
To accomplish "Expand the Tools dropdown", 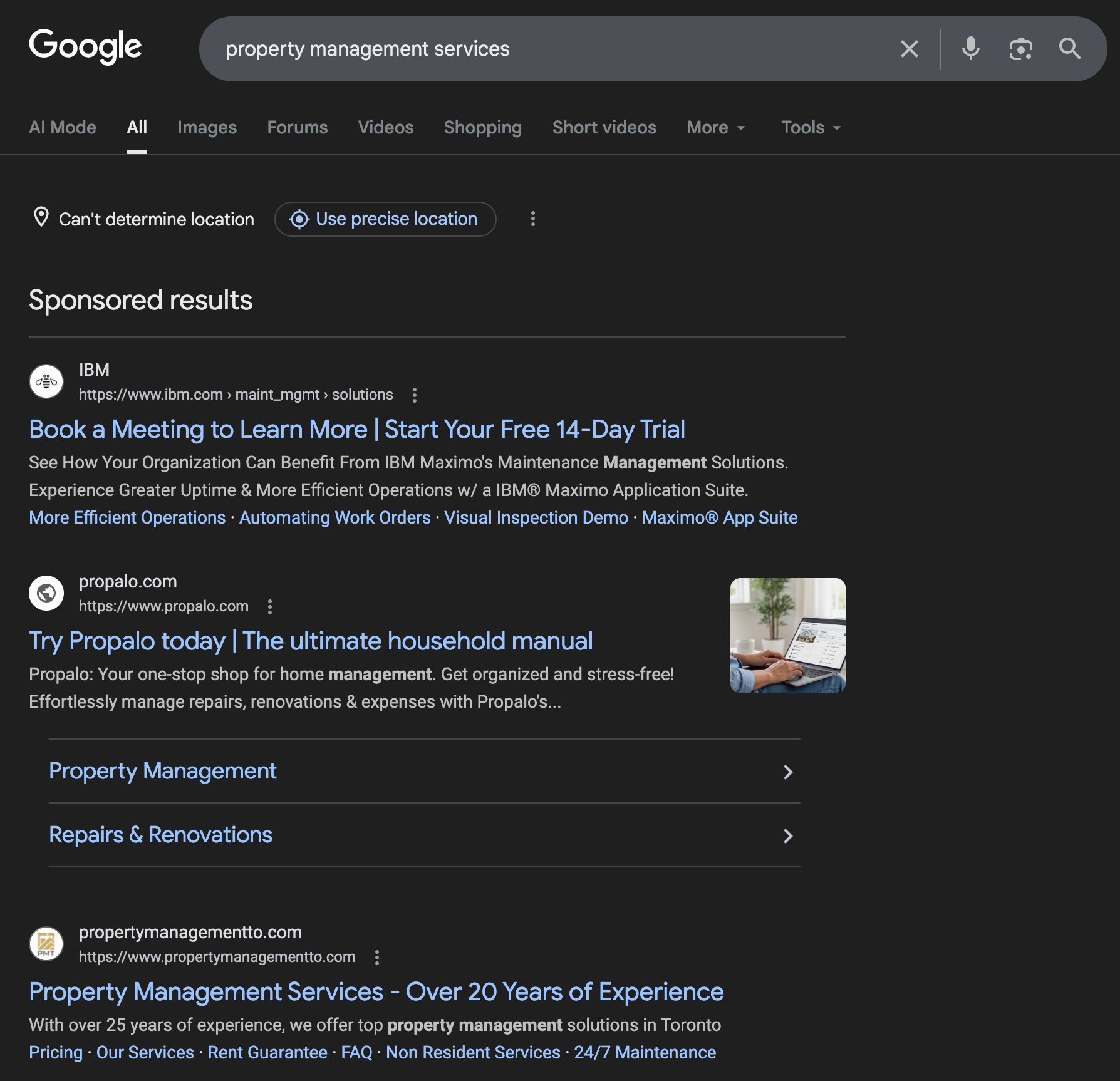I will point(811,127).
